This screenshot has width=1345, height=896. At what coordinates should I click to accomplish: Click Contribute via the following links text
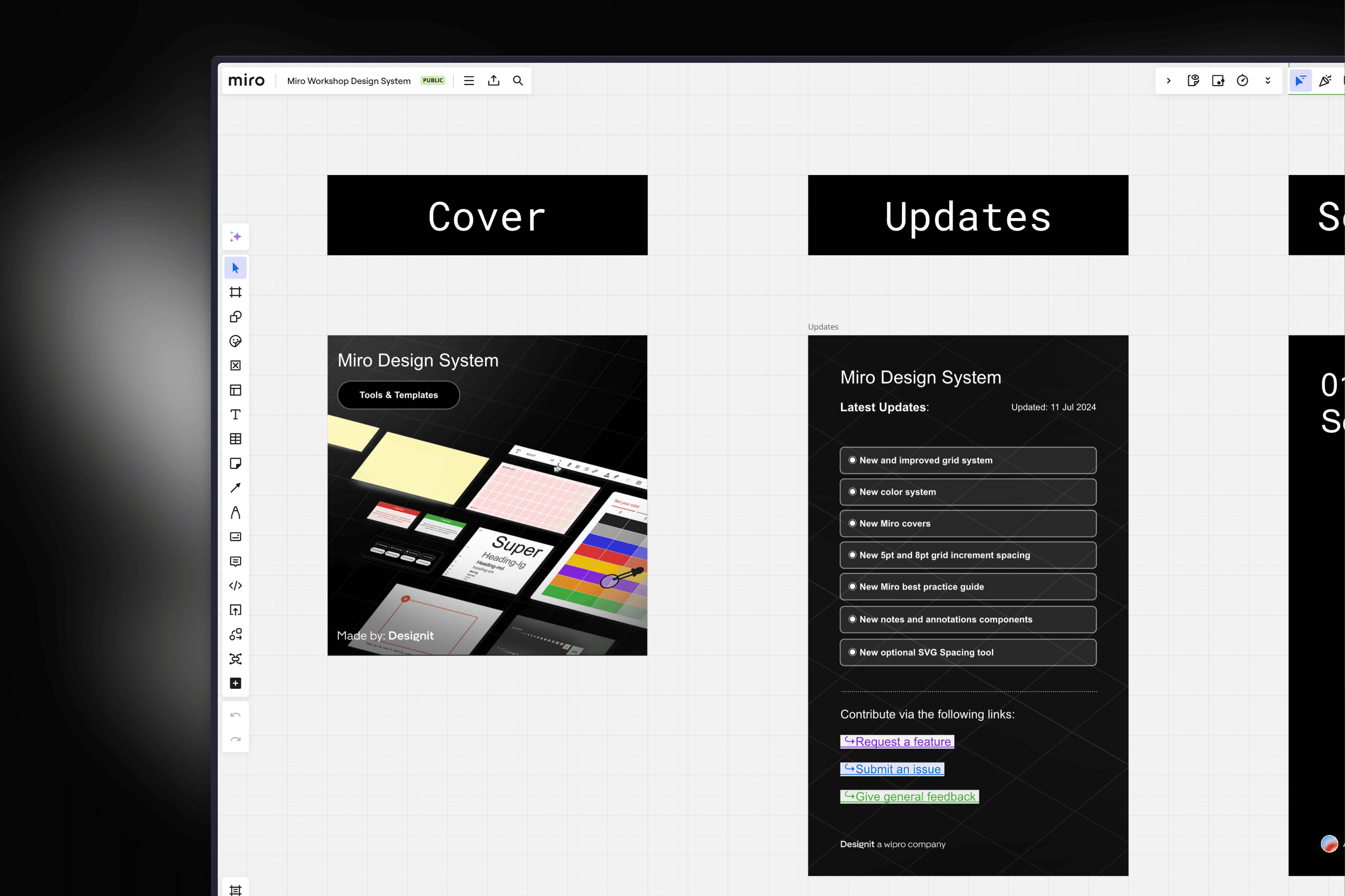pos(927,714)
